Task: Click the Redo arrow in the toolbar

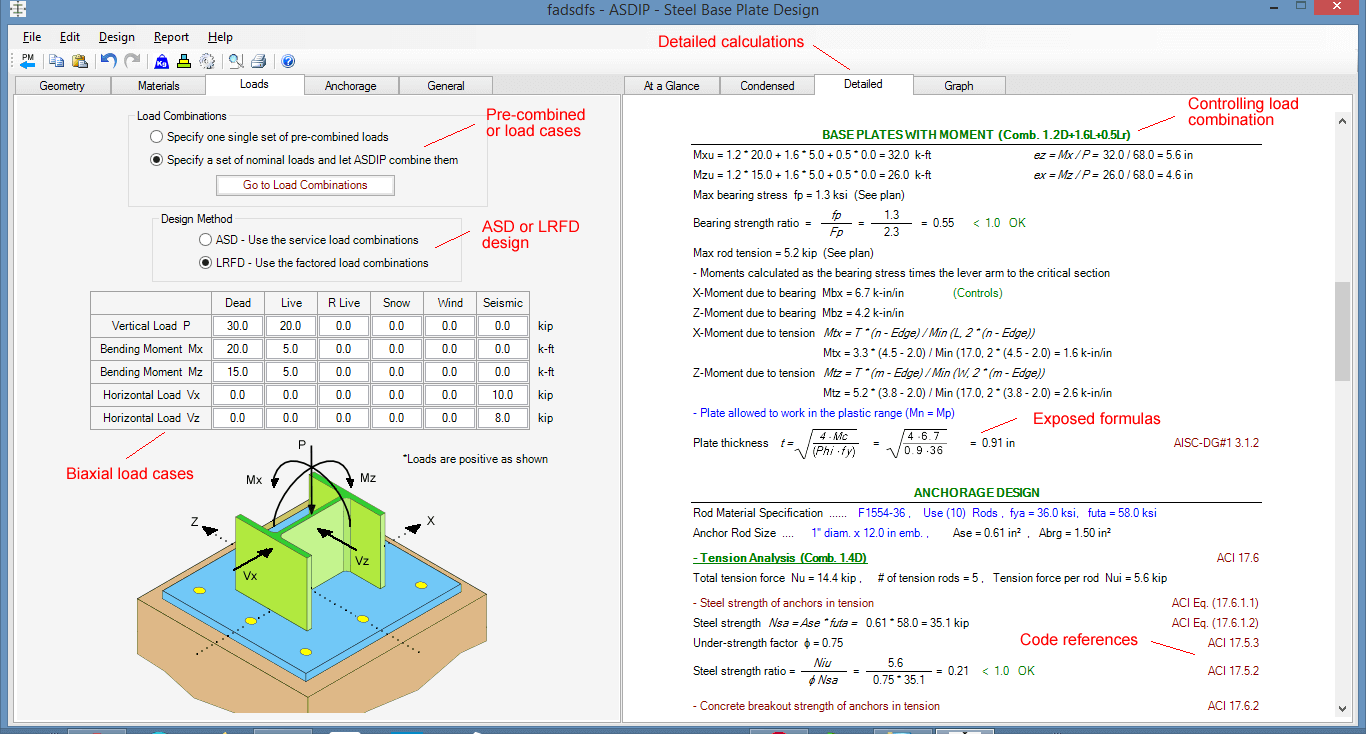Action: click(x=132, y=61)
